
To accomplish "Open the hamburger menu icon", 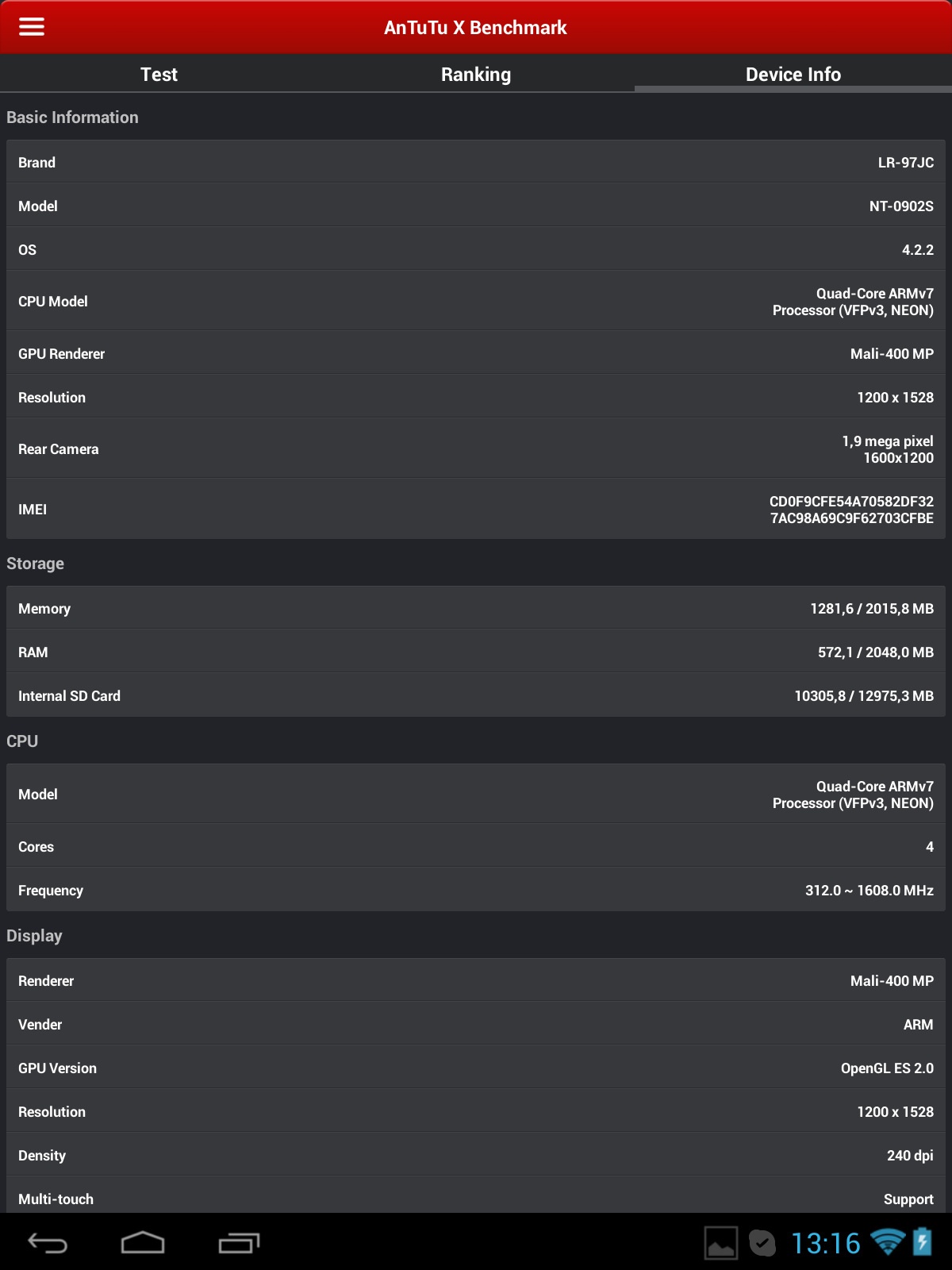I will [32, 27].
